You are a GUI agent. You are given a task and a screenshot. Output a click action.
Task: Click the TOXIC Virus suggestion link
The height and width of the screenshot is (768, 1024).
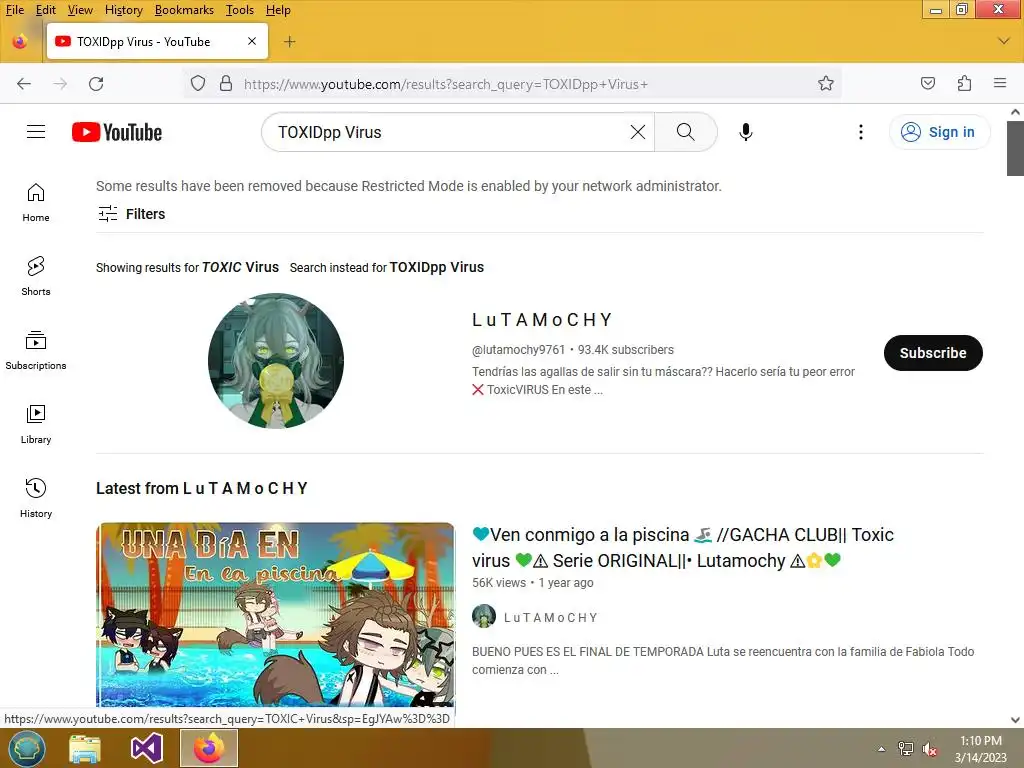click(240, 267)
